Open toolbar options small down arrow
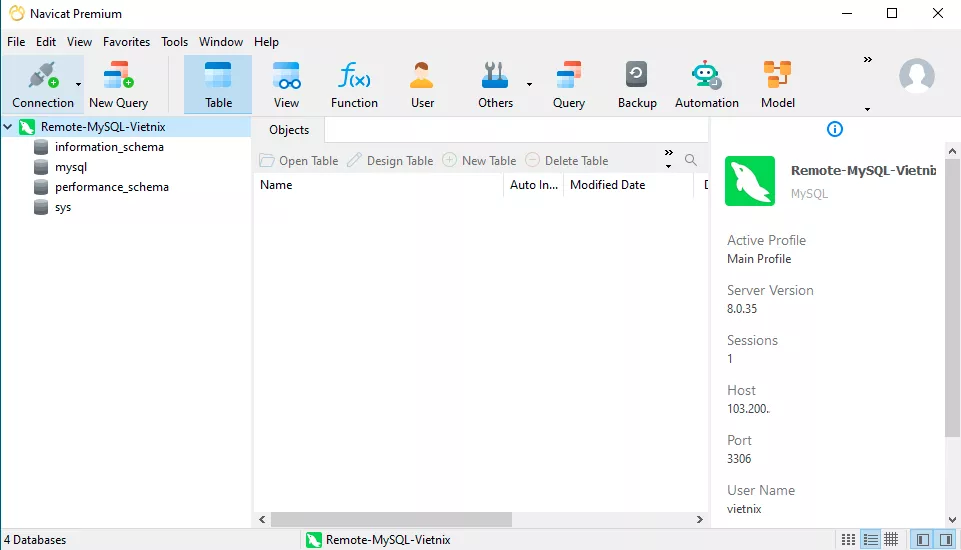This screenshot has height=550, width=961. pos(867,110)
